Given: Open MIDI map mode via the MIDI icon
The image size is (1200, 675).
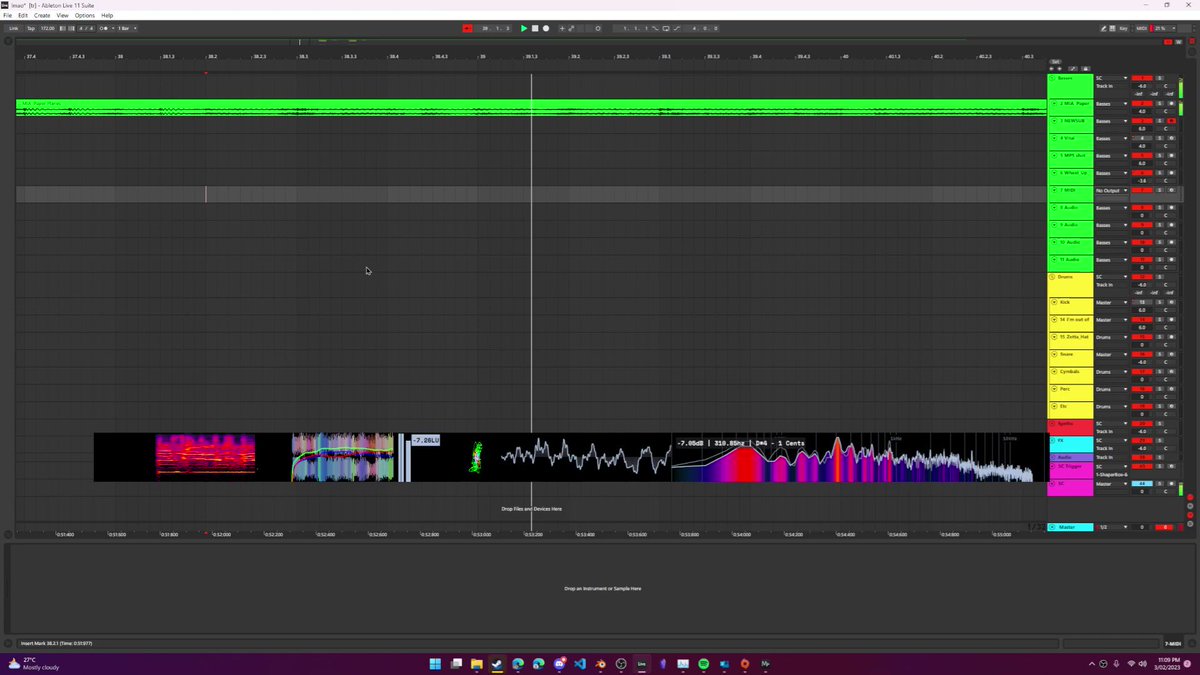Looking at the screenshot, I should pos(1141,28).
